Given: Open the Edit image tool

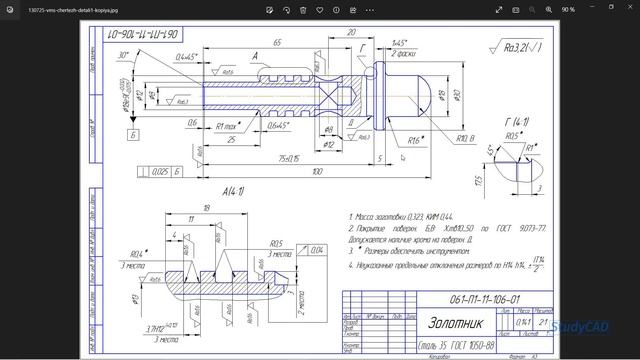Looking at the screenshot, I should (269, 10).
